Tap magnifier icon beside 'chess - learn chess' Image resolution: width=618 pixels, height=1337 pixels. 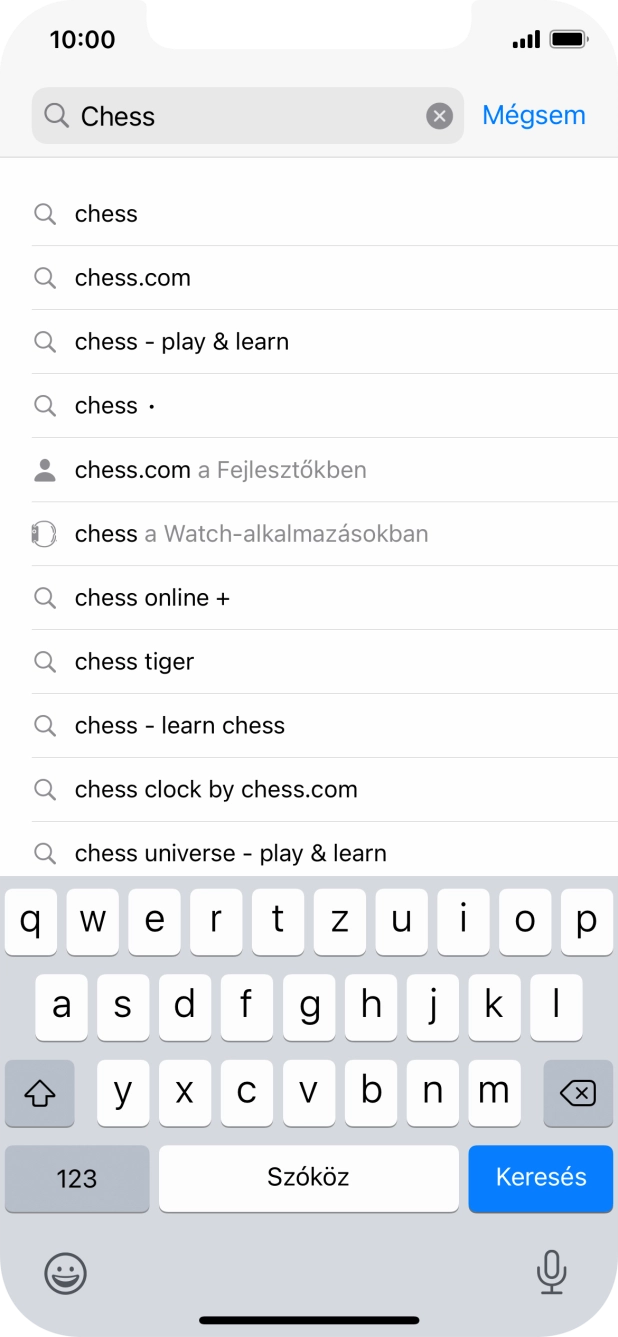(45, 726)
